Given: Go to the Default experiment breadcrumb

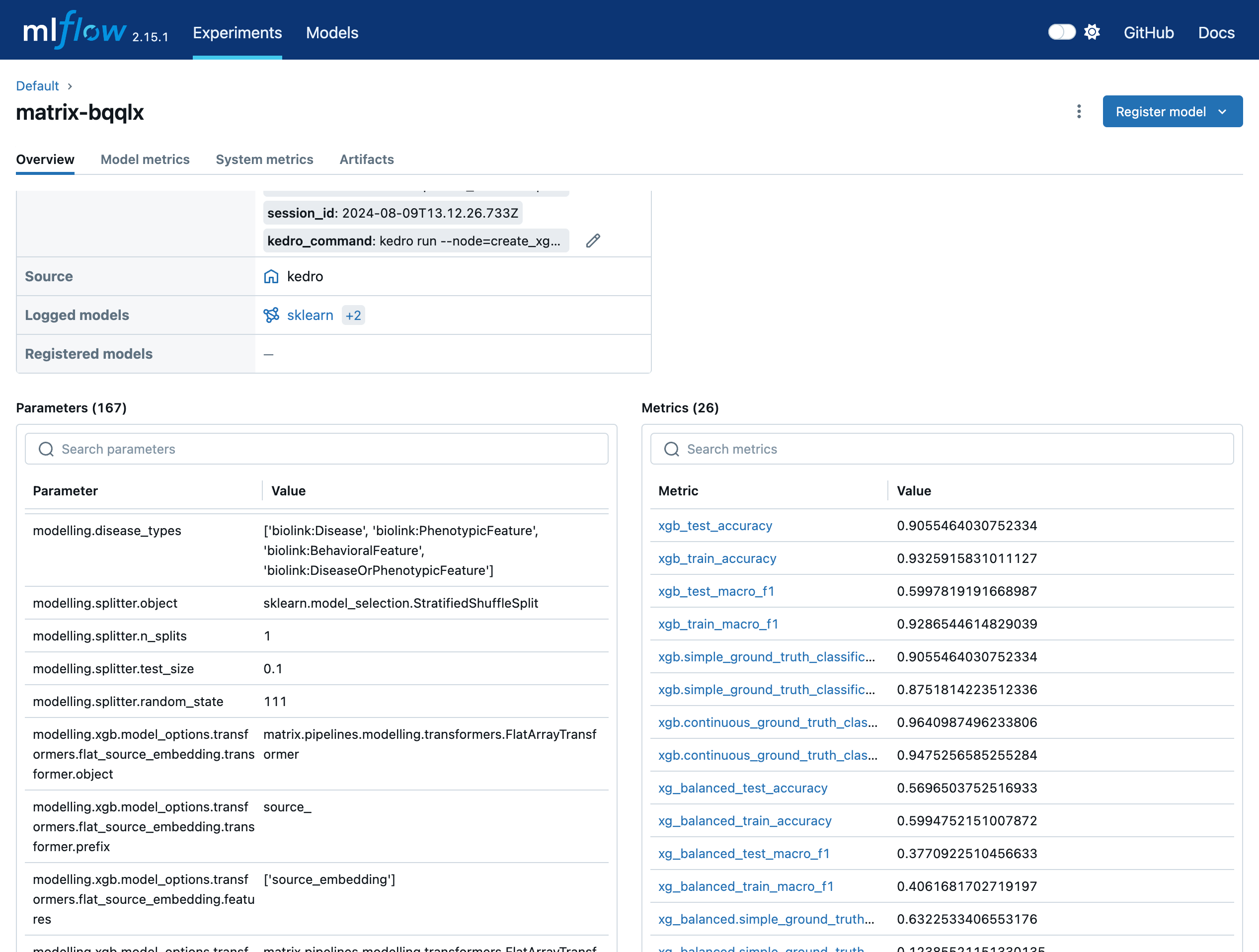Looking at the screenshot, I should click(37, 86).
